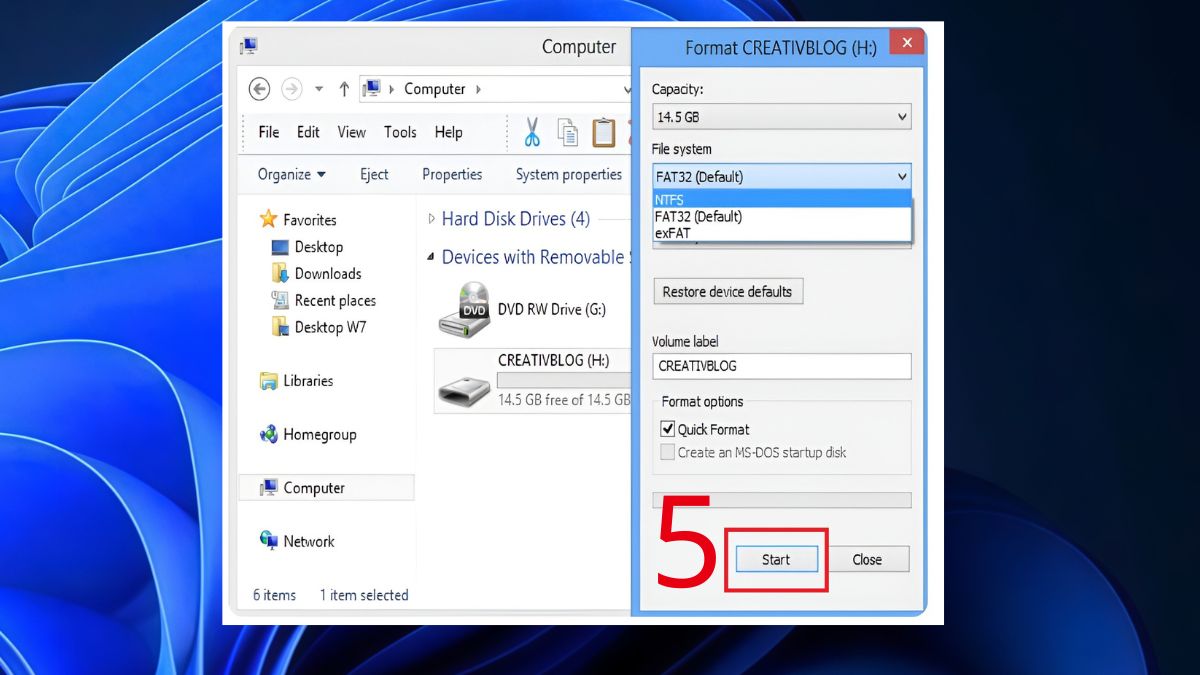Viewport: 1200px width, 675px height.
Task: Select the DVD RW Drive (G:) icon
Action: pyautogui.click(x=465, y=309)
